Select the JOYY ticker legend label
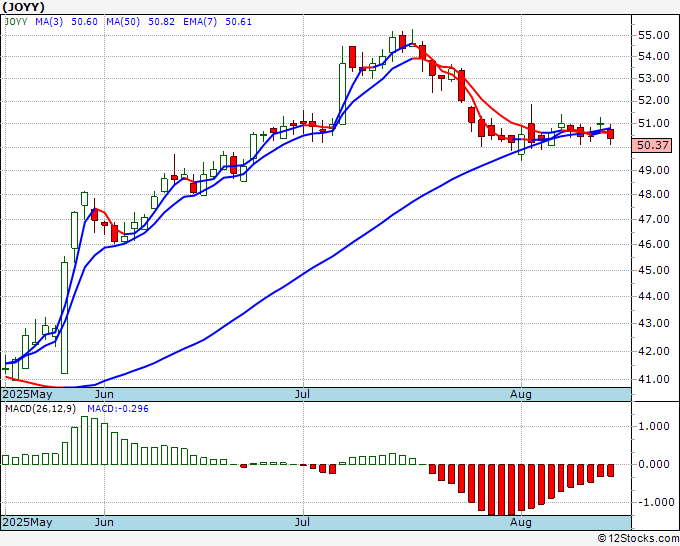 [x=16, y=22]
